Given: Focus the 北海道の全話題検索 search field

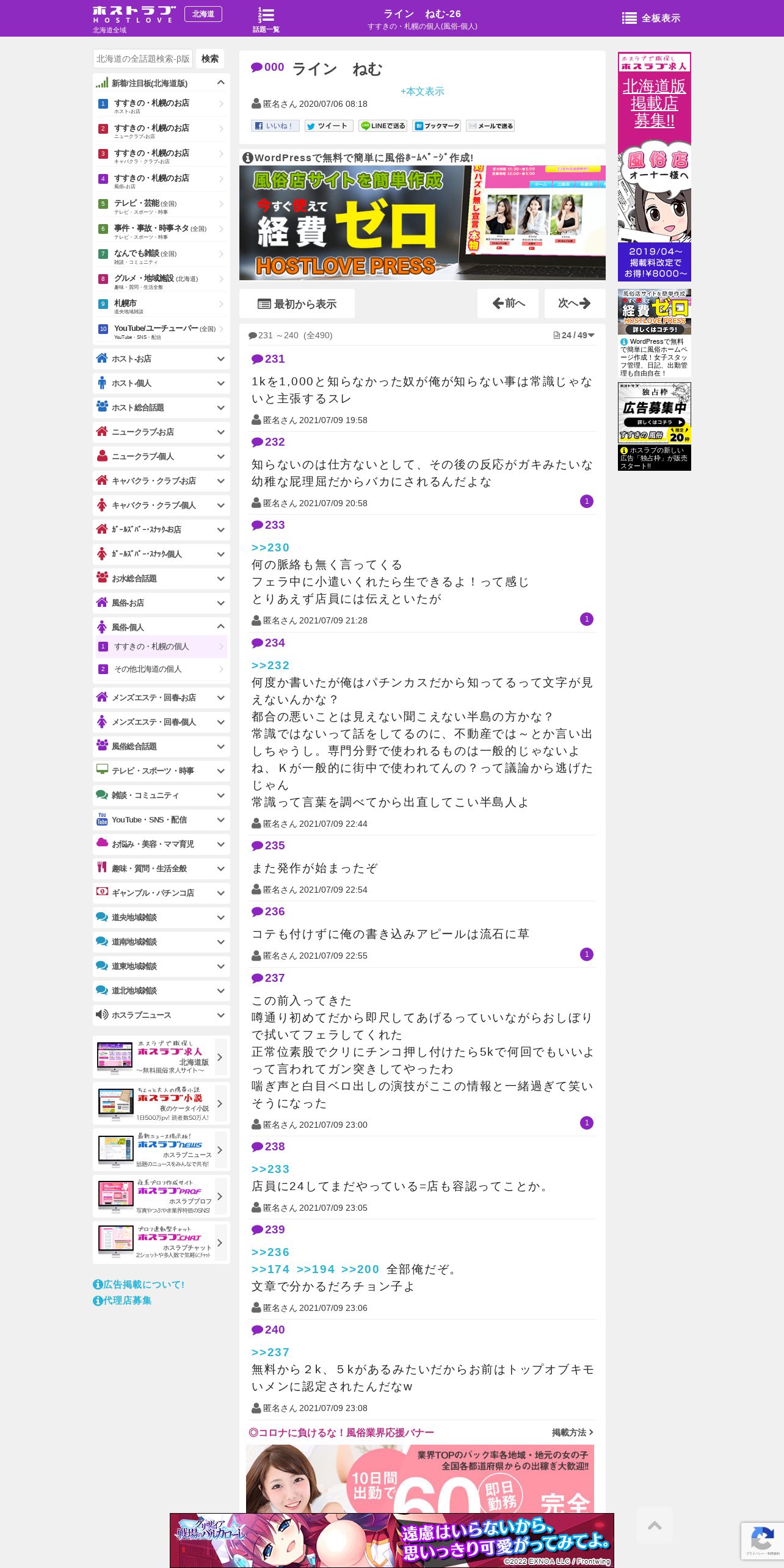Looking at the screenshot, I should (x=143, y=59).
